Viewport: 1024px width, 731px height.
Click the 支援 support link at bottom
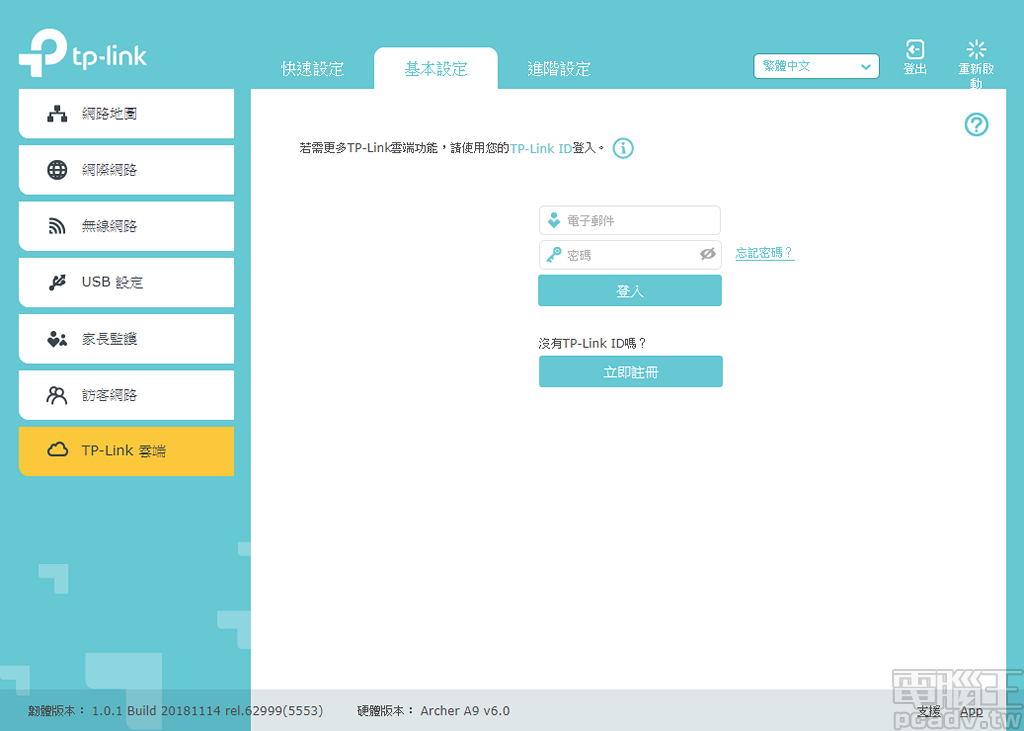pos(928,711)
